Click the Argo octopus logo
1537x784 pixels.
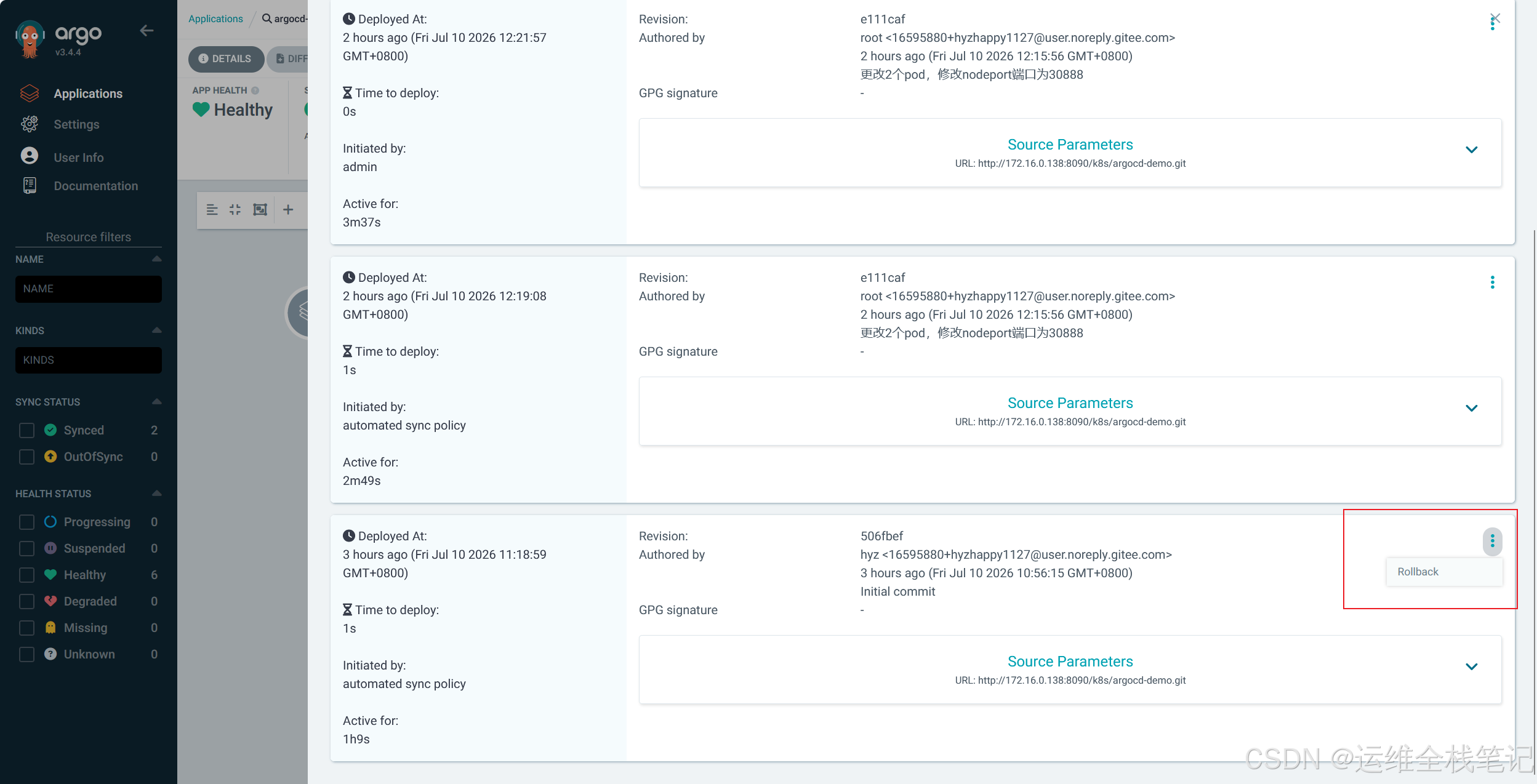pos(30,39)
